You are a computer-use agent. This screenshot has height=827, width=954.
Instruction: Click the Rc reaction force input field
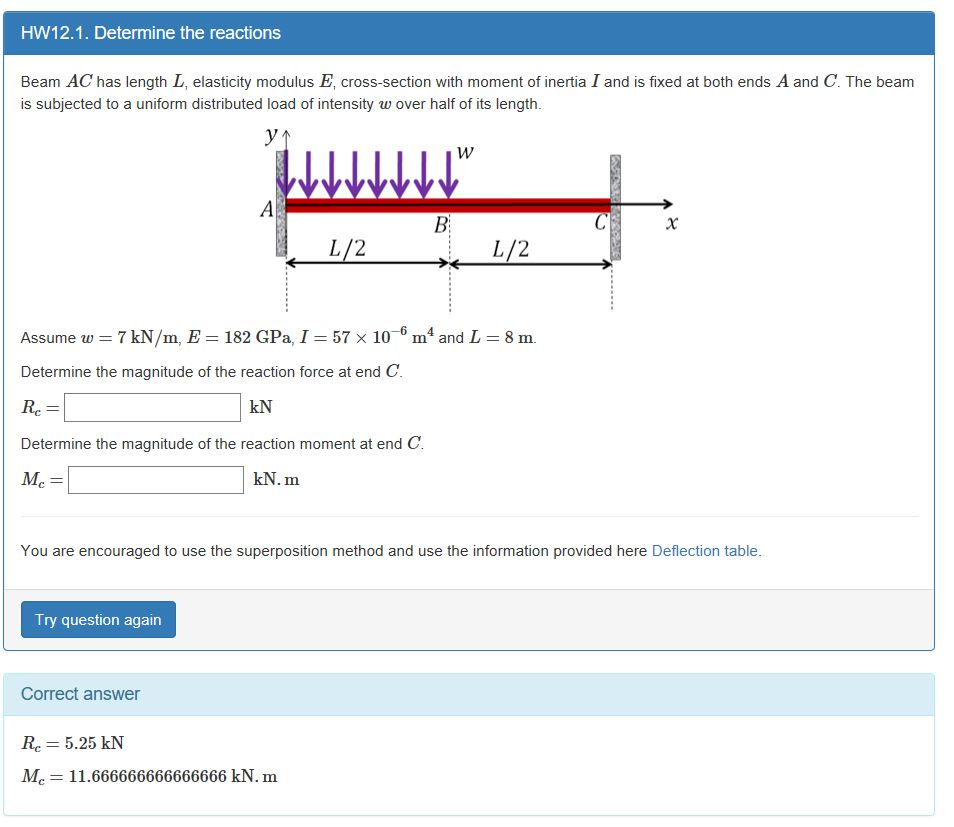click(152, 407)
